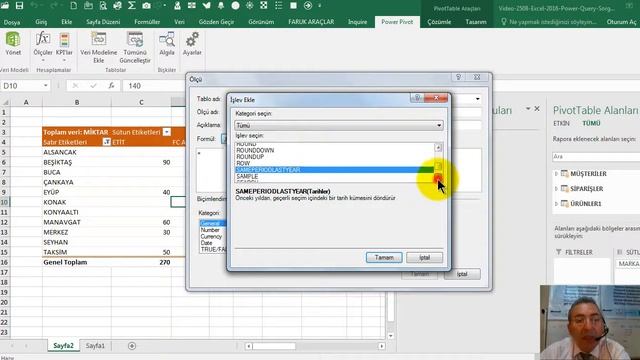The image size is (640, 360).
Task: Expand the SİPARİŞLER table
Action: [x=556, y=189]
